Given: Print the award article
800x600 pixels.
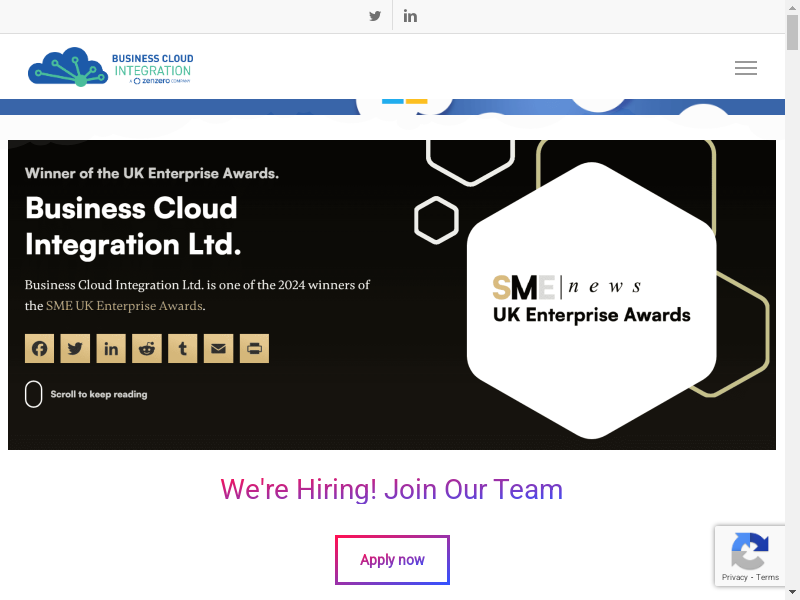Looking at the screenshot, I should tap(255, 348).
